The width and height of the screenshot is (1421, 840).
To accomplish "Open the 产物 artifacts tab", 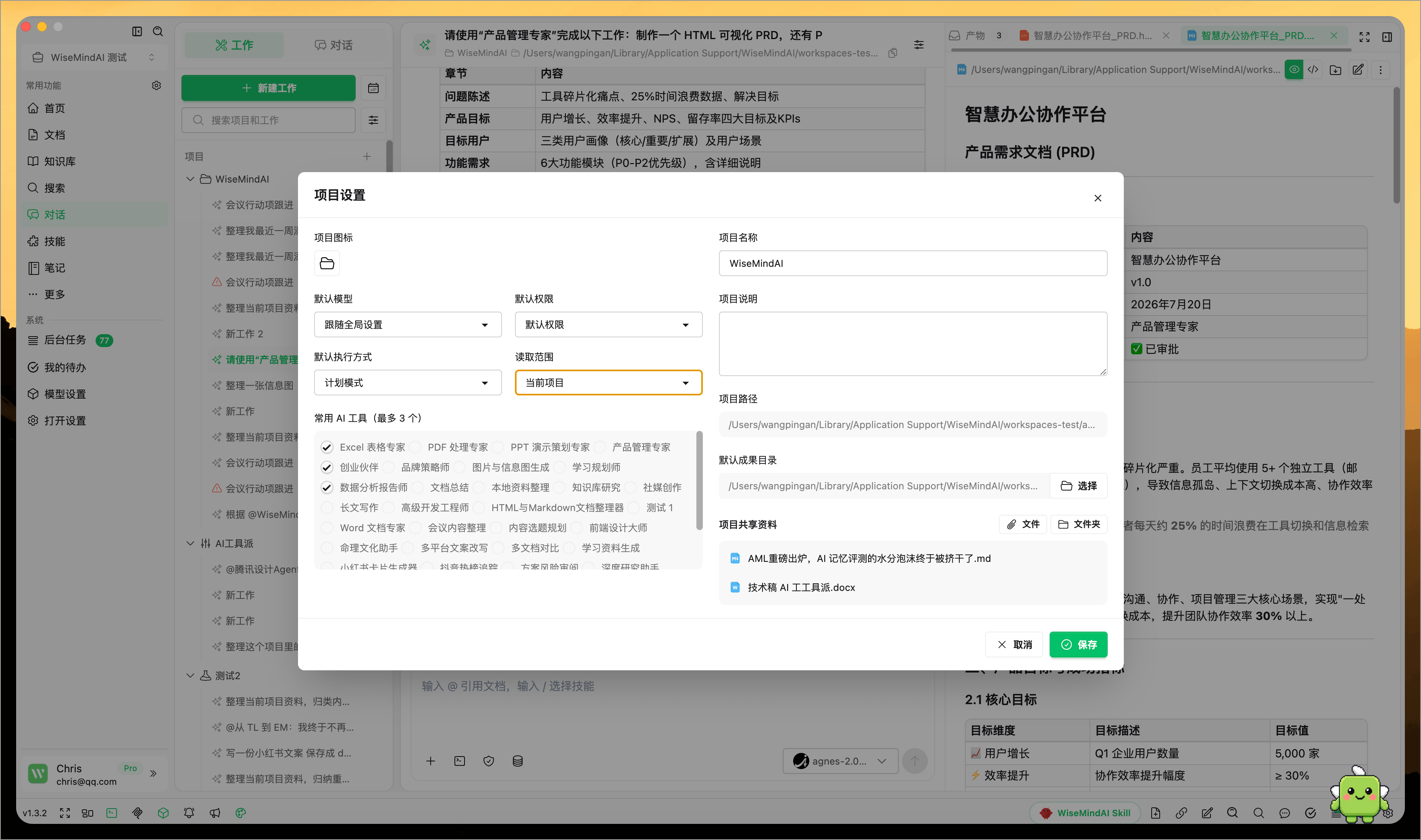I will [975, 35].
